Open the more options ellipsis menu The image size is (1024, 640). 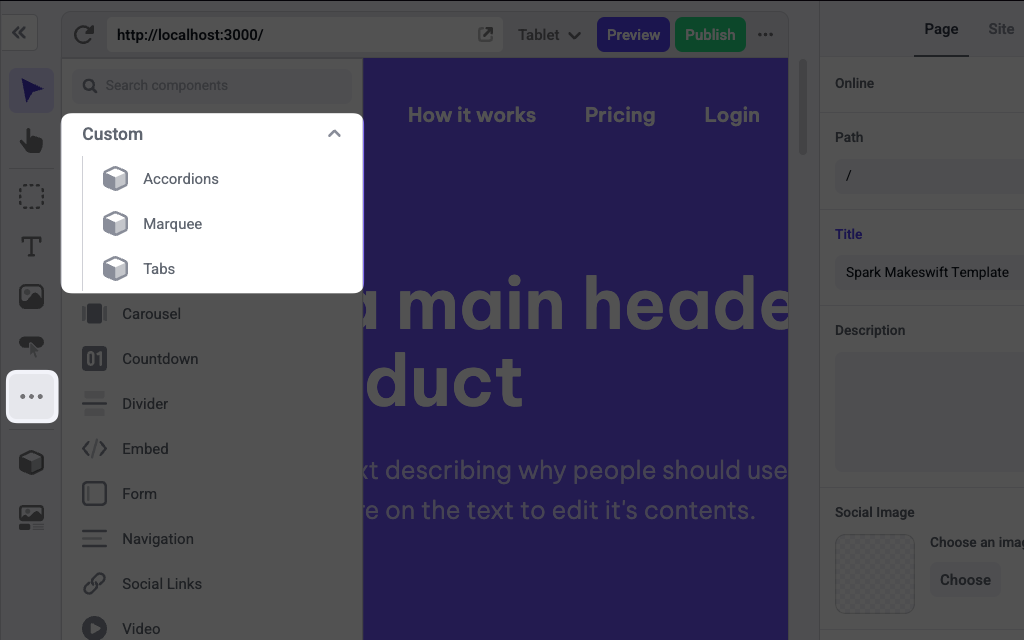[x=766, y=34]
